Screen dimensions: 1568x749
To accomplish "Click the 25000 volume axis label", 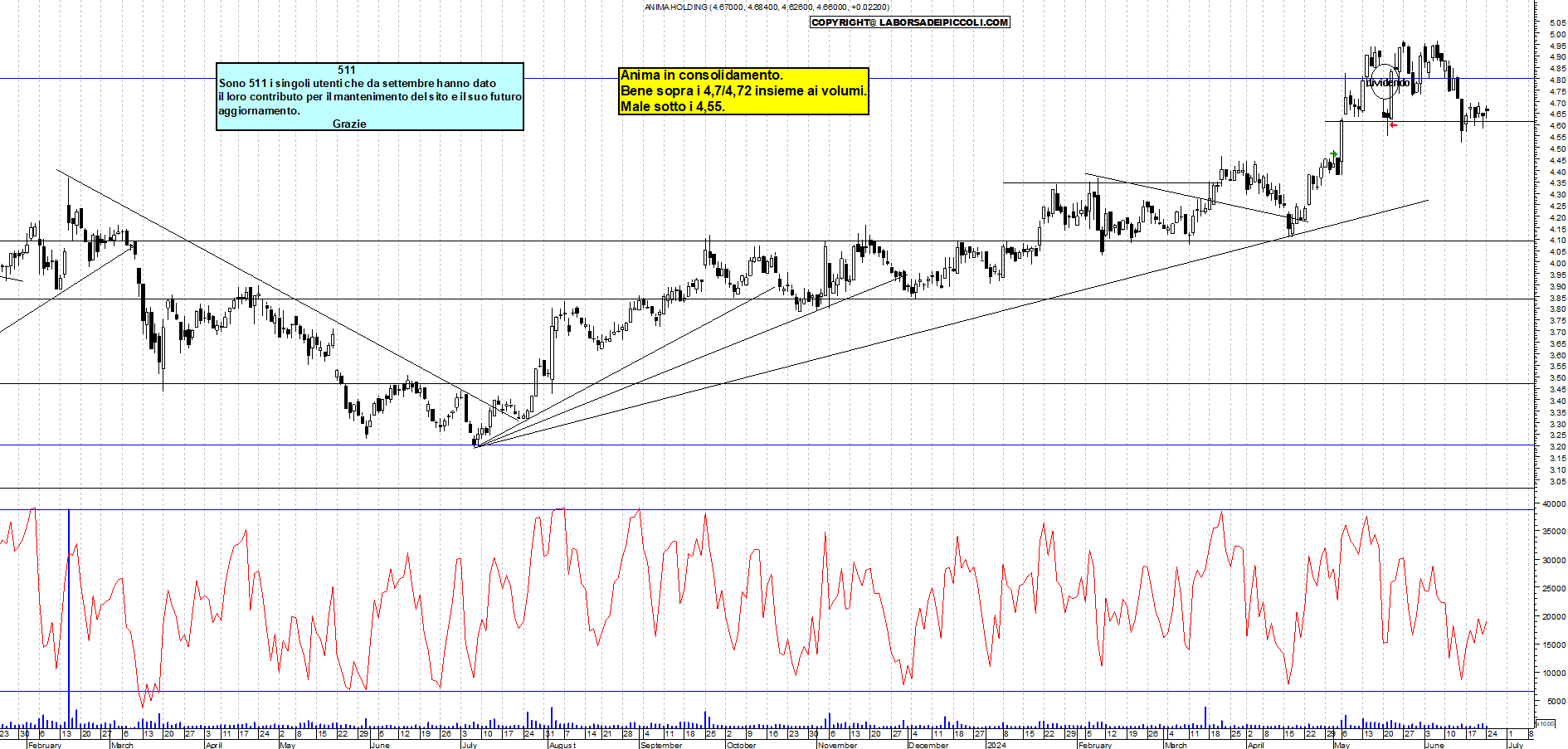I will (x=1554, y=588).
